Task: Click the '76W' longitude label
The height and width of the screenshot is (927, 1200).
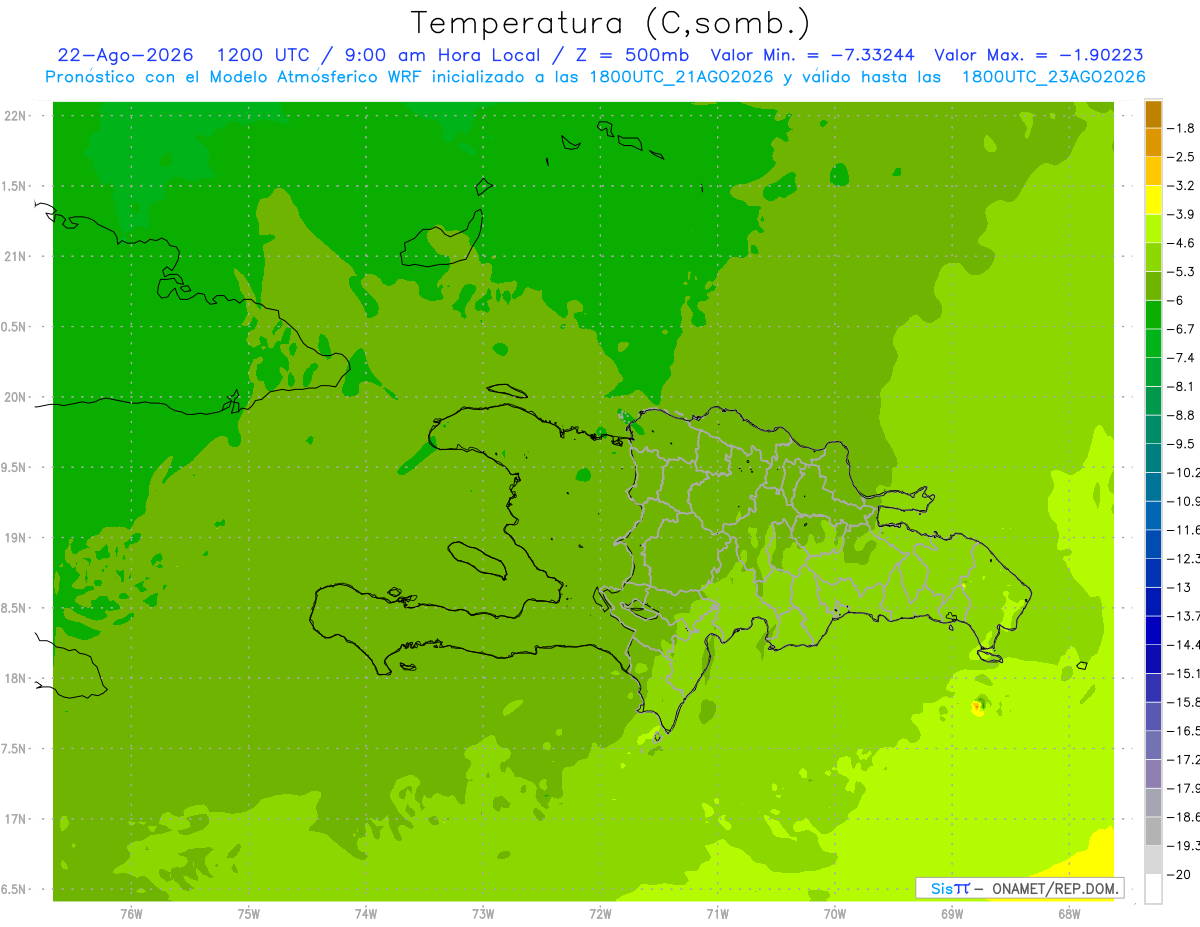Action: (x=131, y=914)
